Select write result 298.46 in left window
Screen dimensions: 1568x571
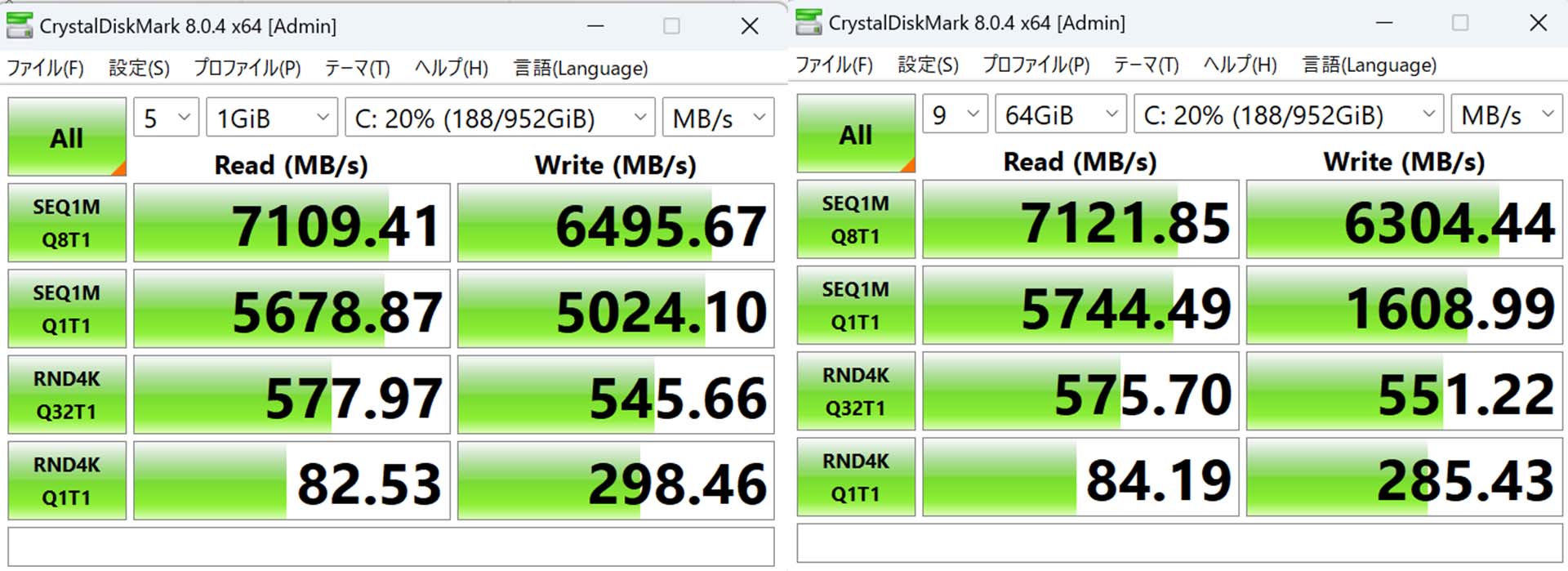click(x=616, y=480)
